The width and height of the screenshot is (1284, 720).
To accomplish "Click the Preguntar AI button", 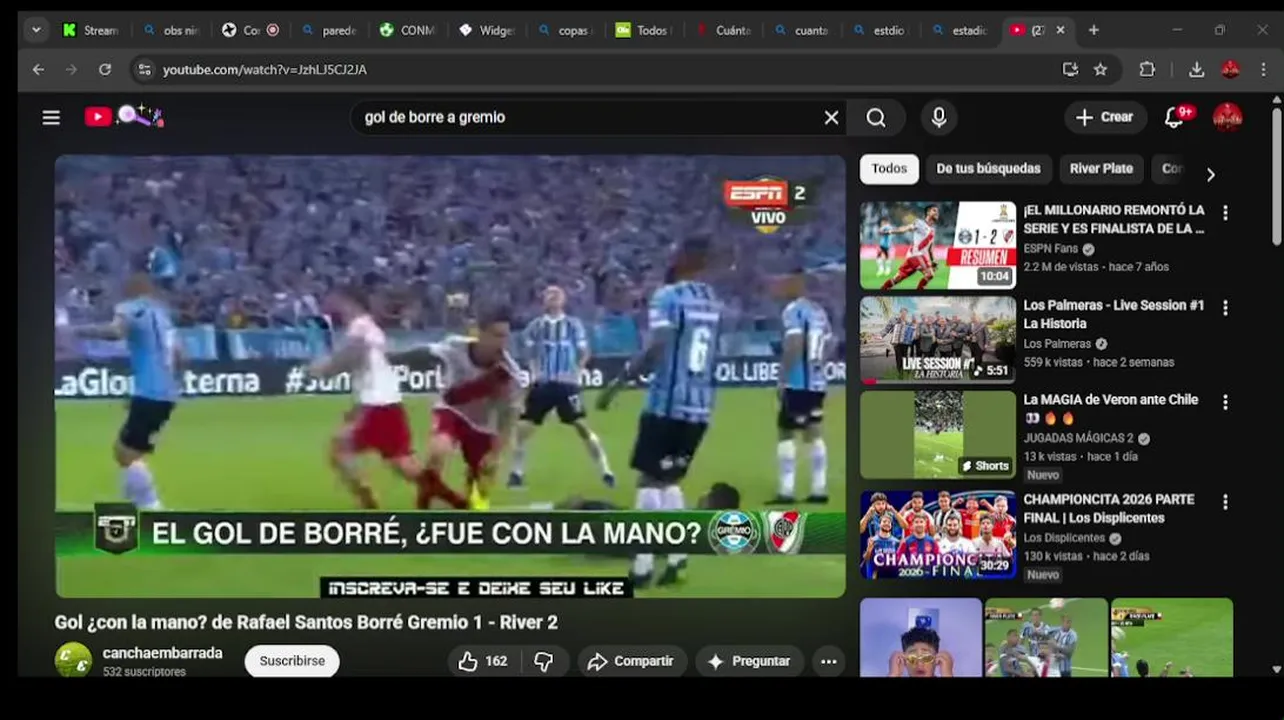I will tap(748, 661).
